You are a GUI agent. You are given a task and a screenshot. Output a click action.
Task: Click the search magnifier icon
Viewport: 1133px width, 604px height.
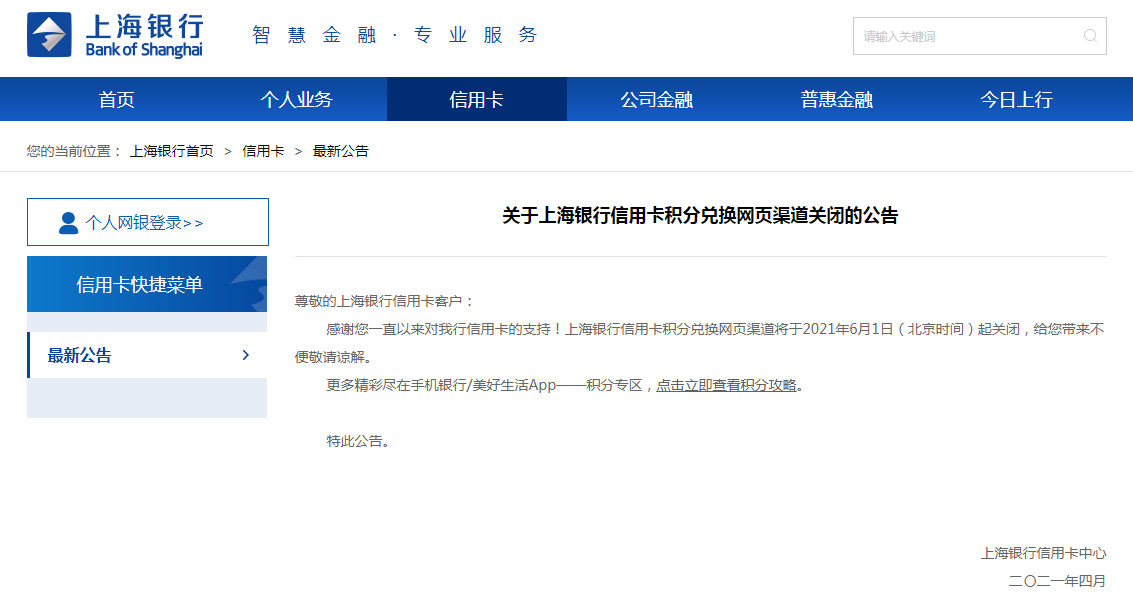tap(1090, 36)
